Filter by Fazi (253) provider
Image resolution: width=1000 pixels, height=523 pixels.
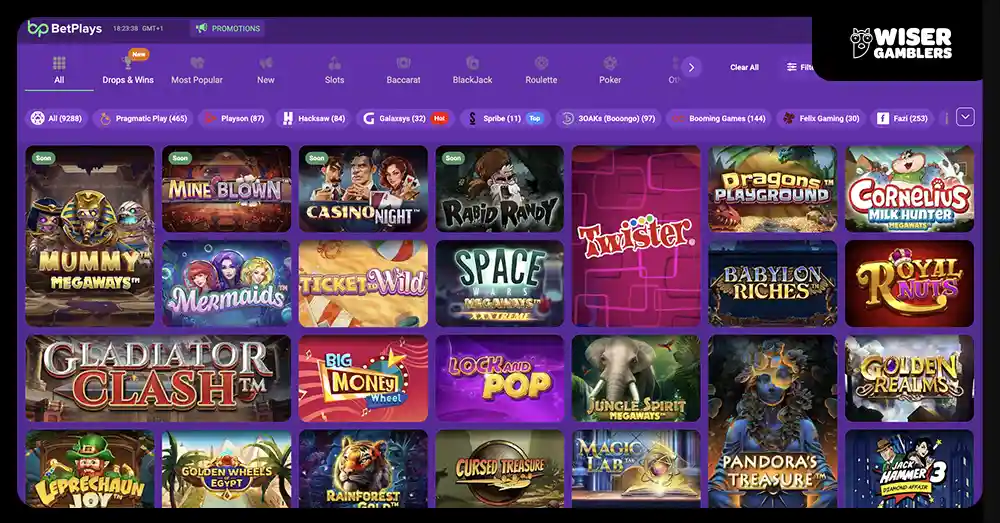pyautogui.click(x=902, y=118)
